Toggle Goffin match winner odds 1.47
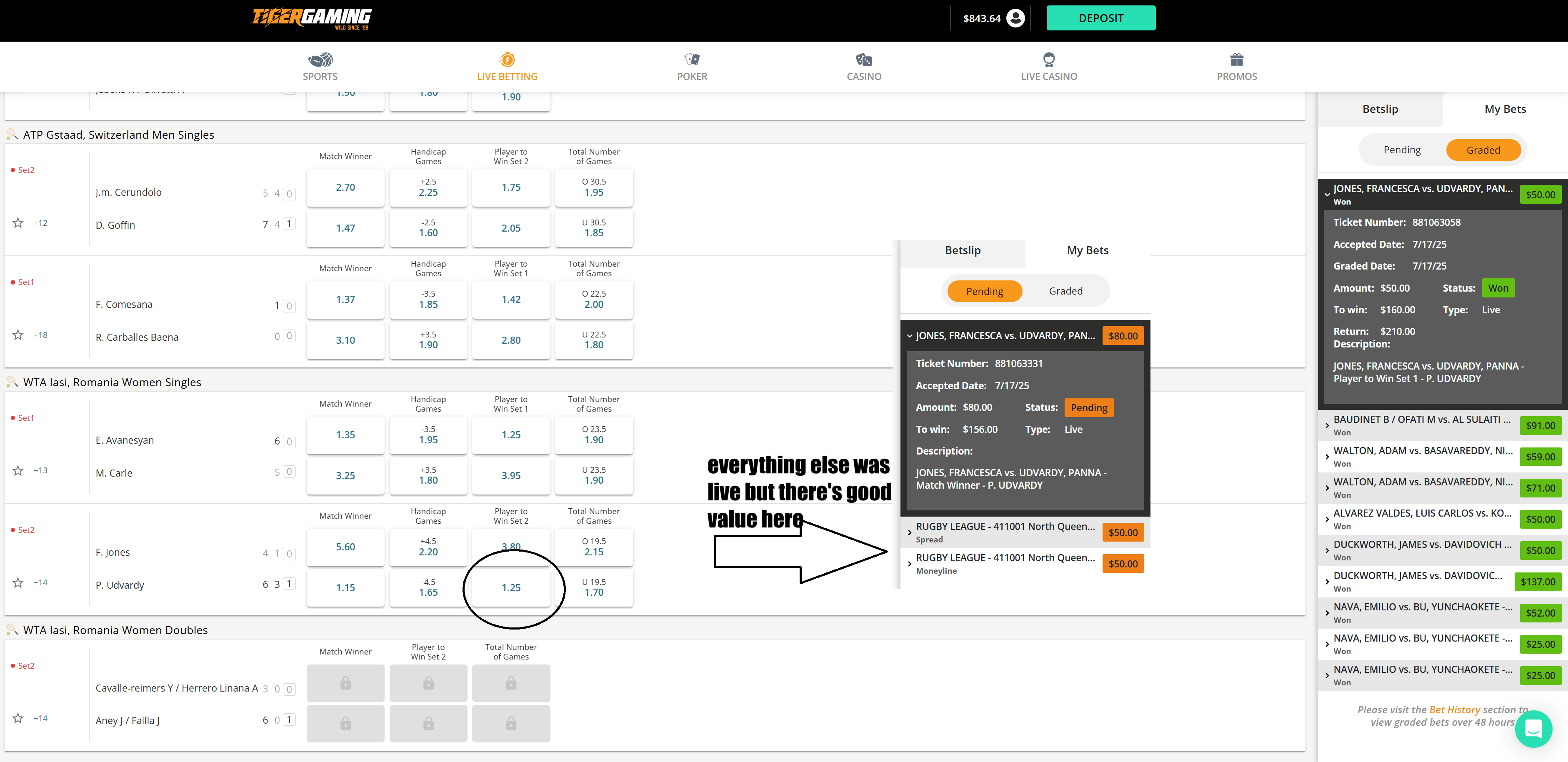1568x762 pixels. coord(345,227)
